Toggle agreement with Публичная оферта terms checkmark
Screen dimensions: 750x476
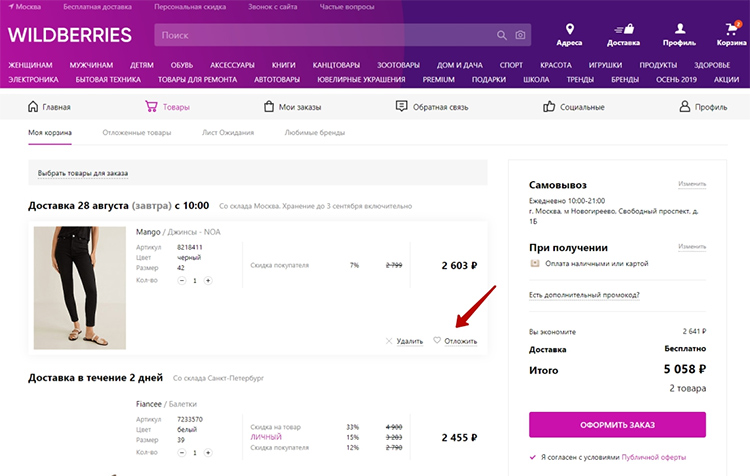tap(531, 457)
